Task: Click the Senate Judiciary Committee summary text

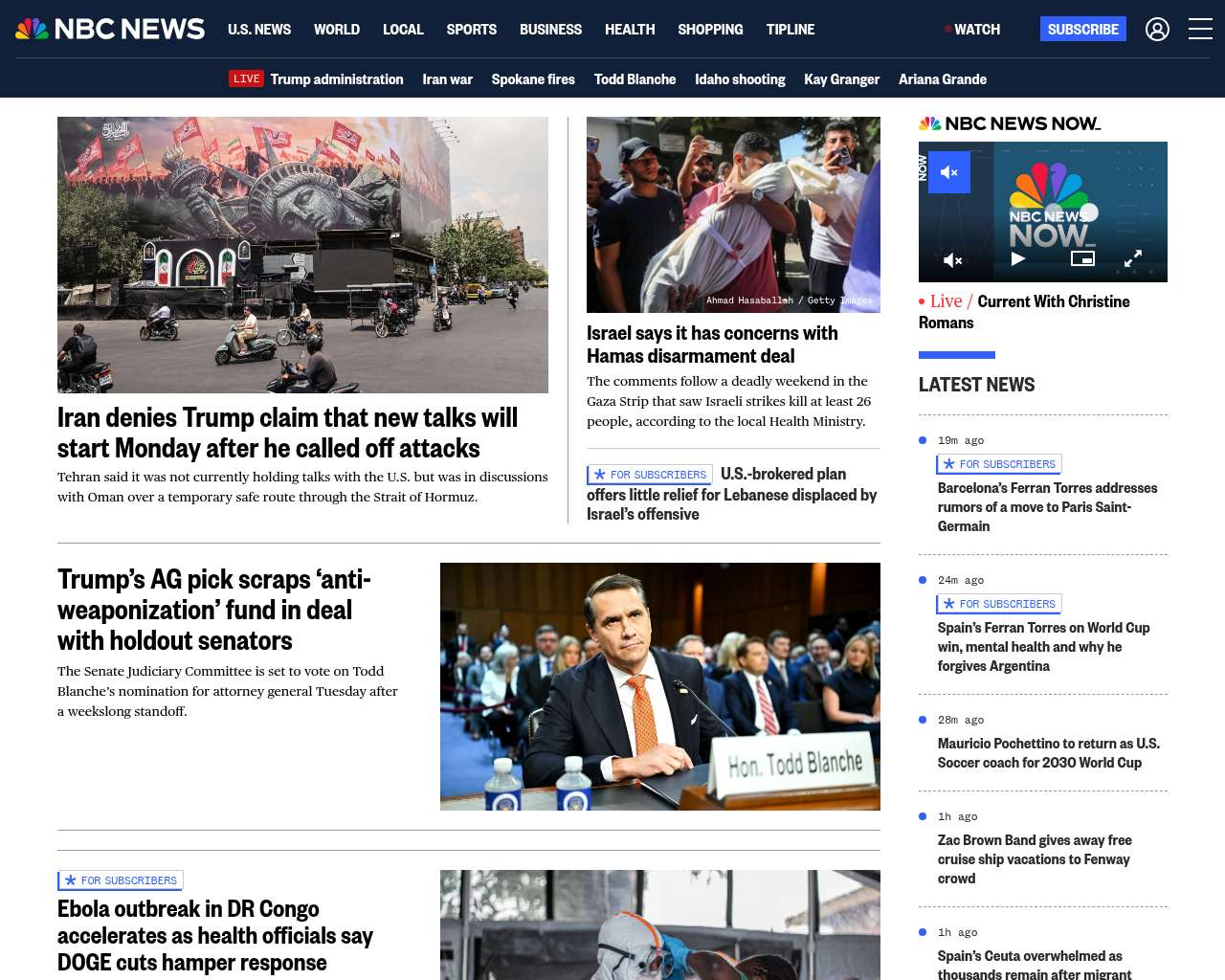Action: tap(228, 691)
